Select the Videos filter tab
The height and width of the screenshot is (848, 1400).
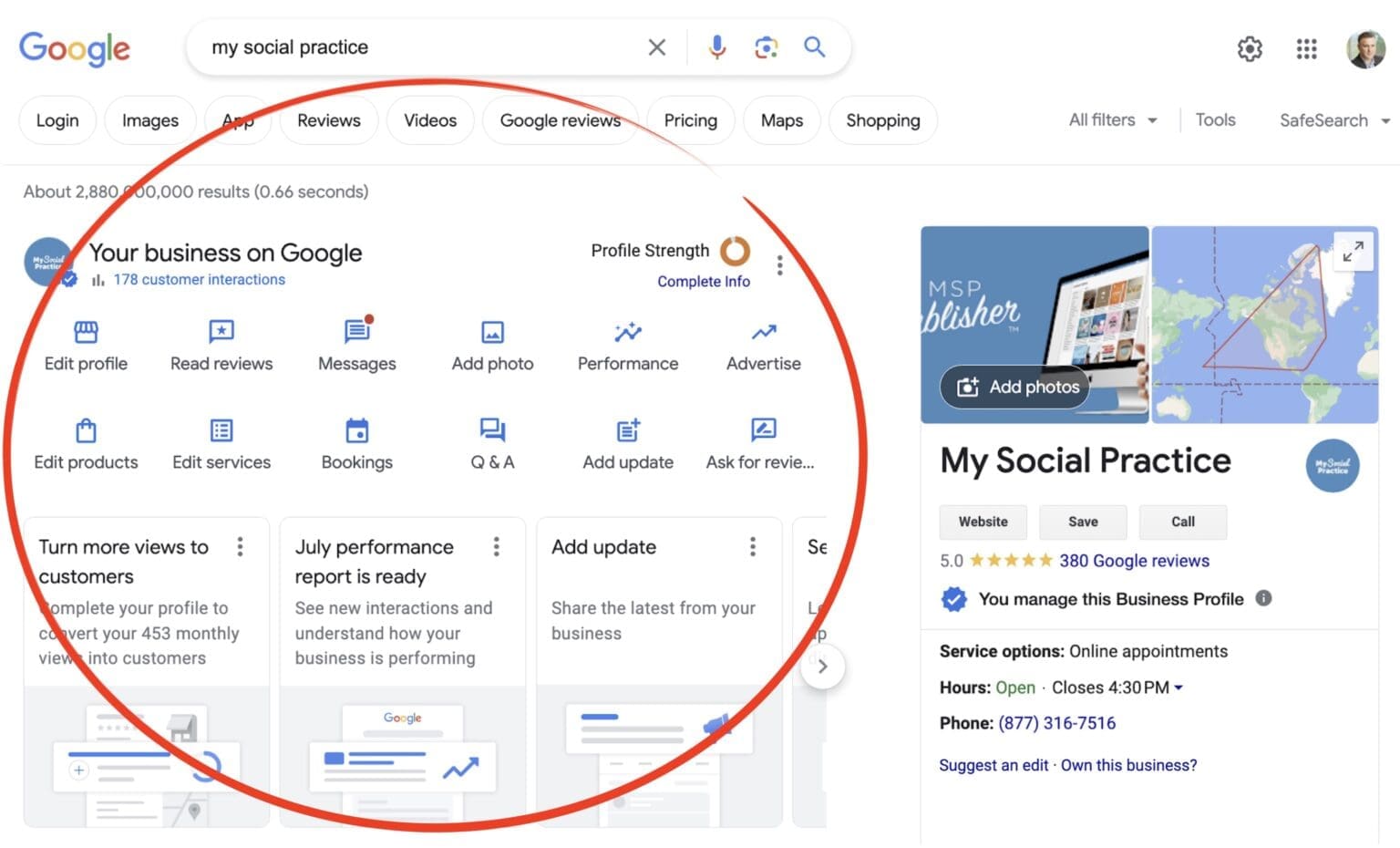(x=430, y=120)
